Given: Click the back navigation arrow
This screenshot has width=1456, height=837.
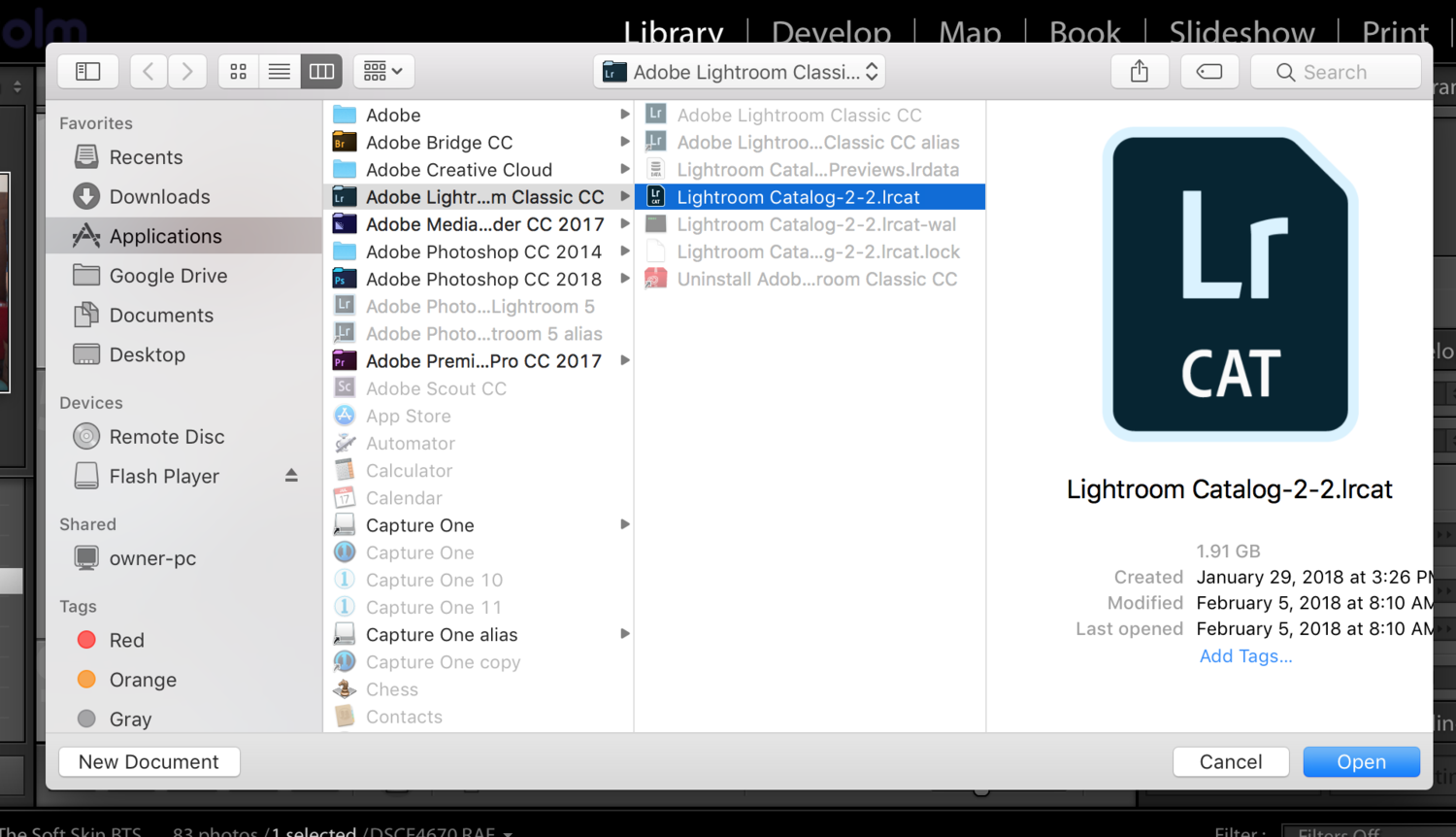Looking at the screenshot, I should (x=149, y=72).
